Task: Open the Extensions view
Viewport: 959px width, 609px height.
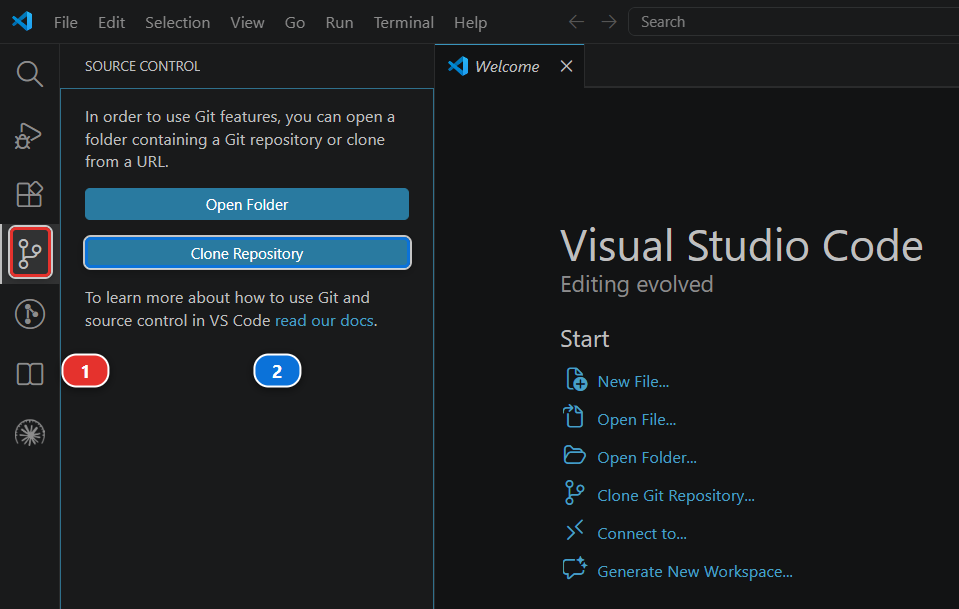Action: tap(29, 194)
